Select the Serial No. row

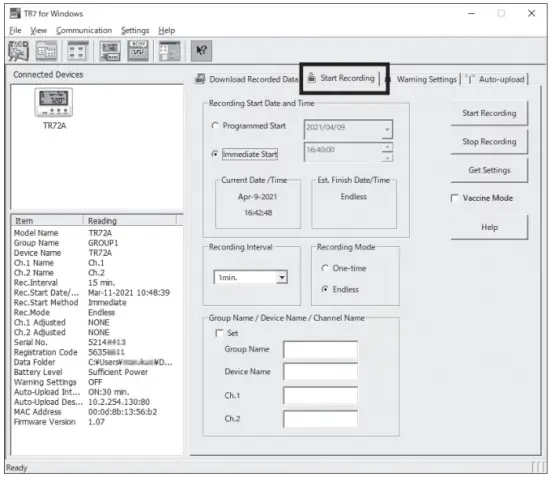(97, 342)
